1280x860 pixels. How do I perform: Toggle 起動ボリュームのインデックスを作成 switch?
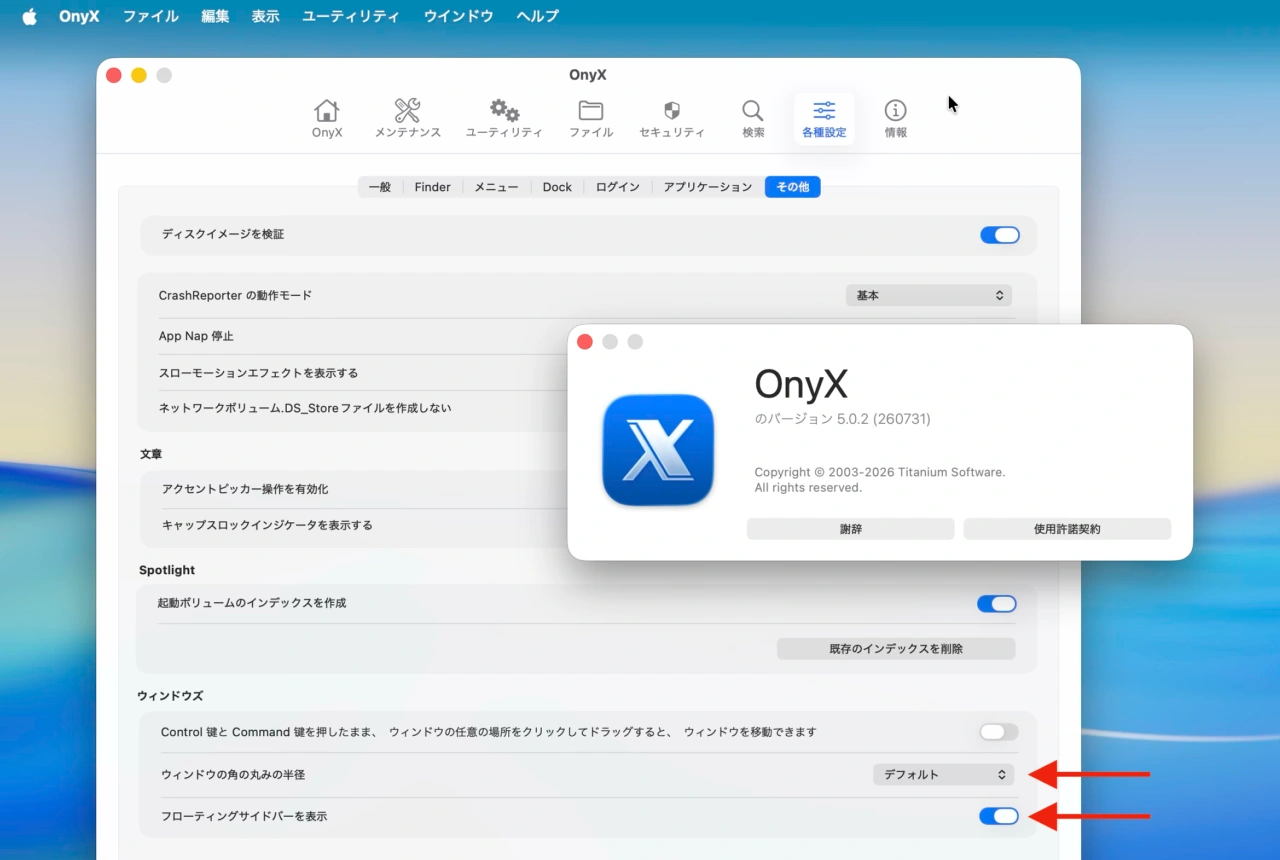pyautogui.click(x=997, y=604)
